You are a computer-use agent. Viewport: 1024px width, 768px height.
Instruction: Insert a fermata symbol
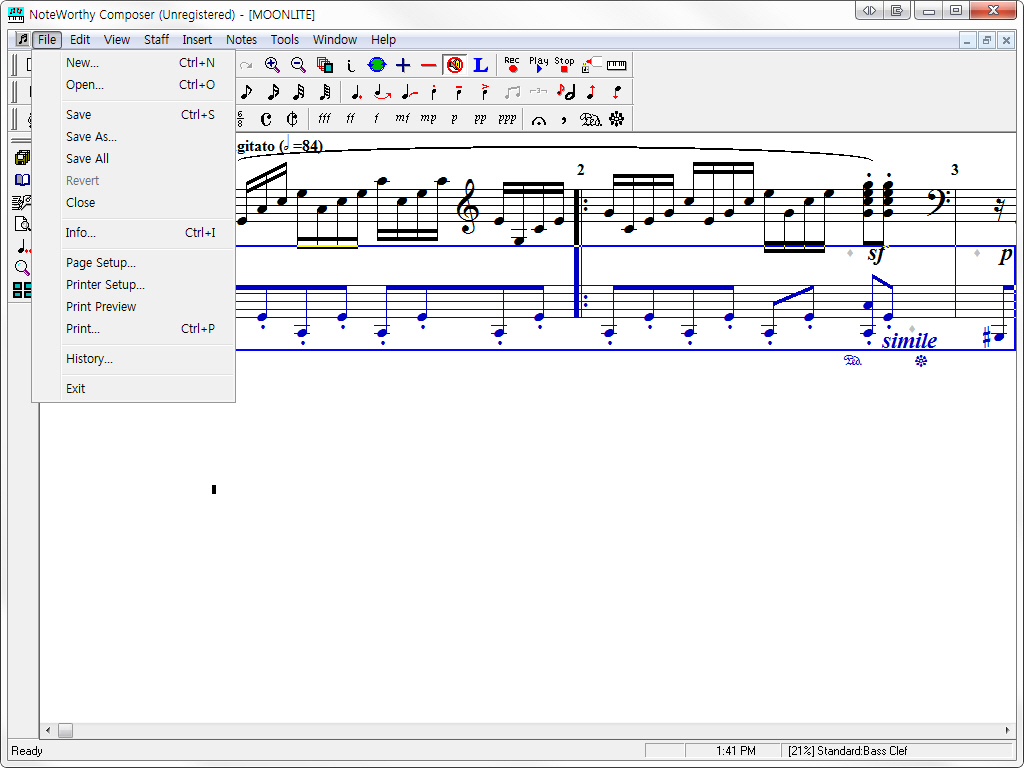[538, 120]
